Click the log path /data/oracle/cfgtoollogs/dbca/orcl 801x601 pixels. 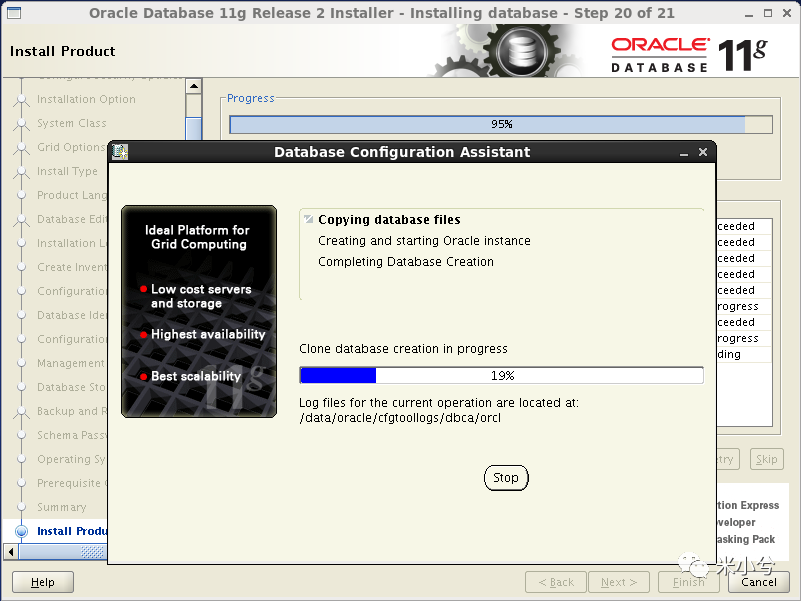pos(400,418)
